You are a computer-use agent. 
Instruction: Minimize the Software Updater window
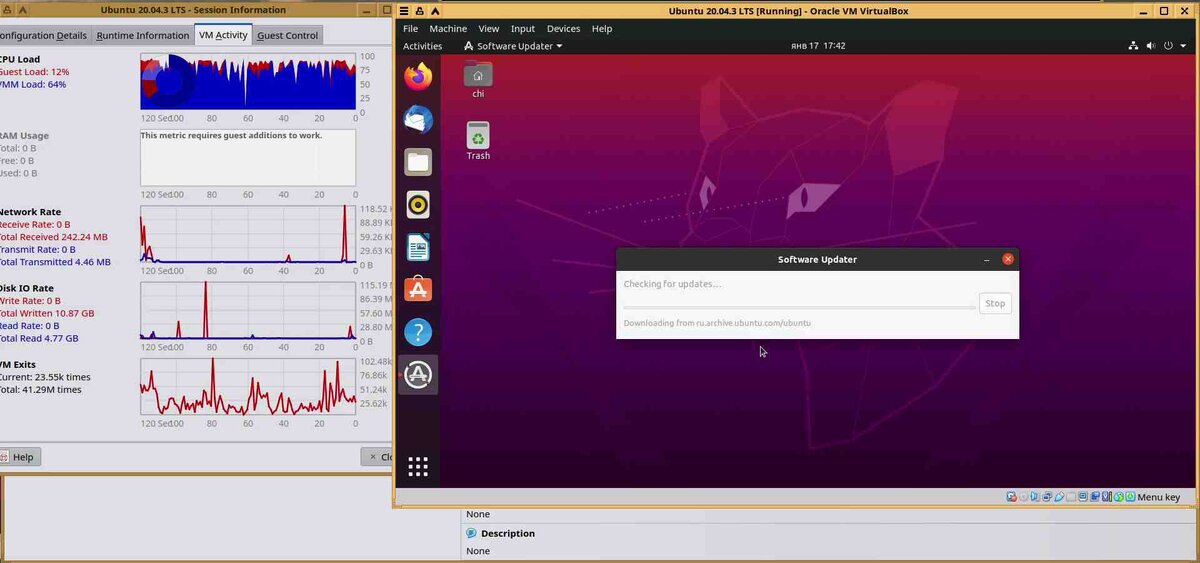(987, 259)
